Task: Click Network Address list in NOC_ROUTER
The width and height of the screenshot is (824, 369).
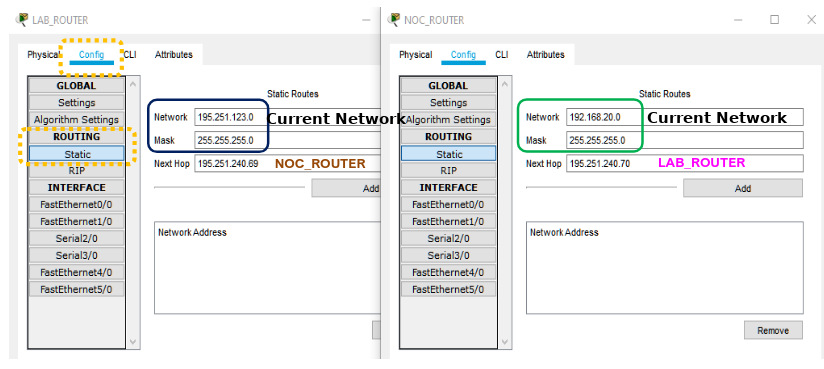Action: point(665,268)
